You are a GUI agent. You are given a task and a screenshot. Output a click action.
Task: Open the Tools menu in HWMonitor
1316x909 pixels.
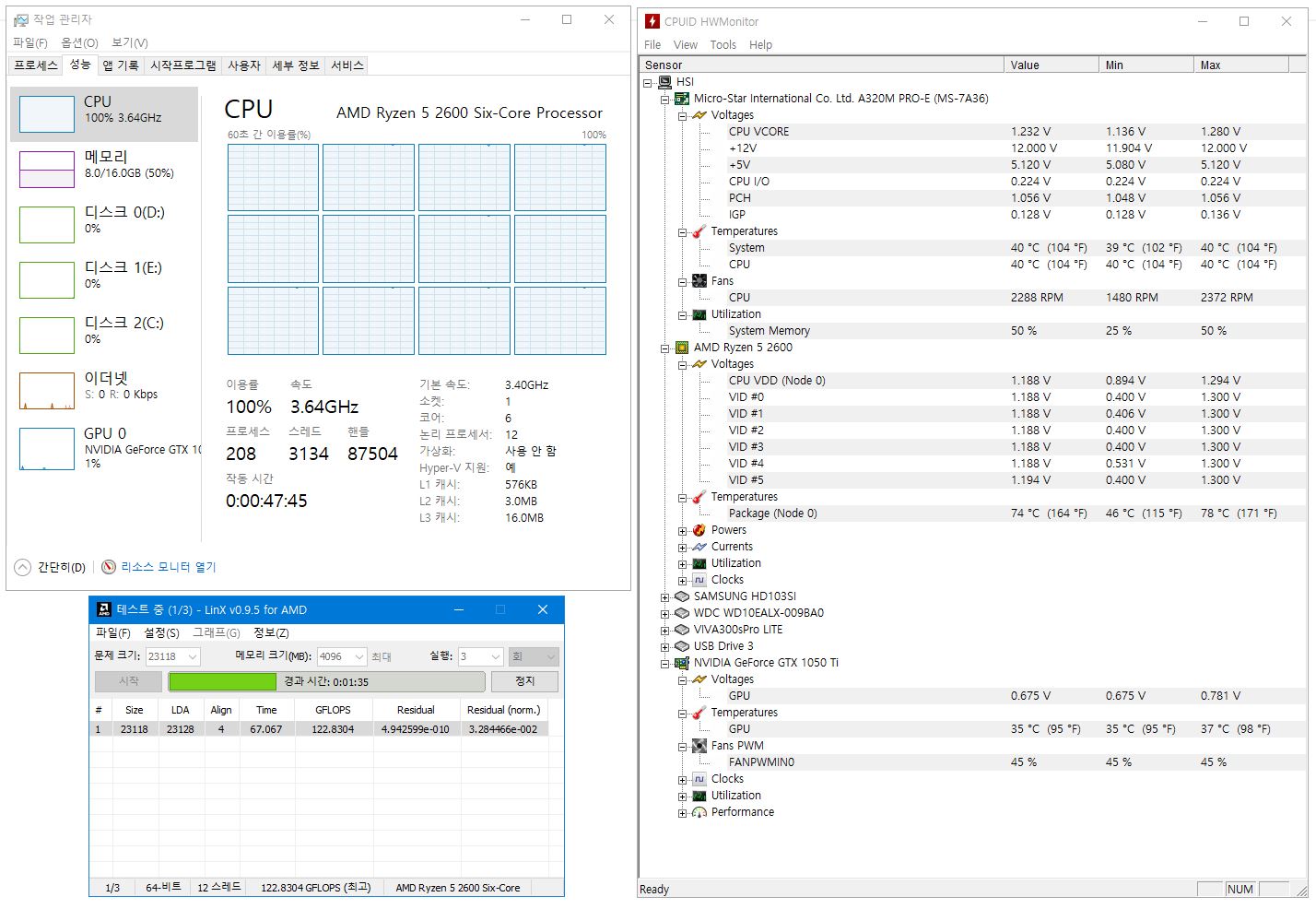[x=723, y=44]
